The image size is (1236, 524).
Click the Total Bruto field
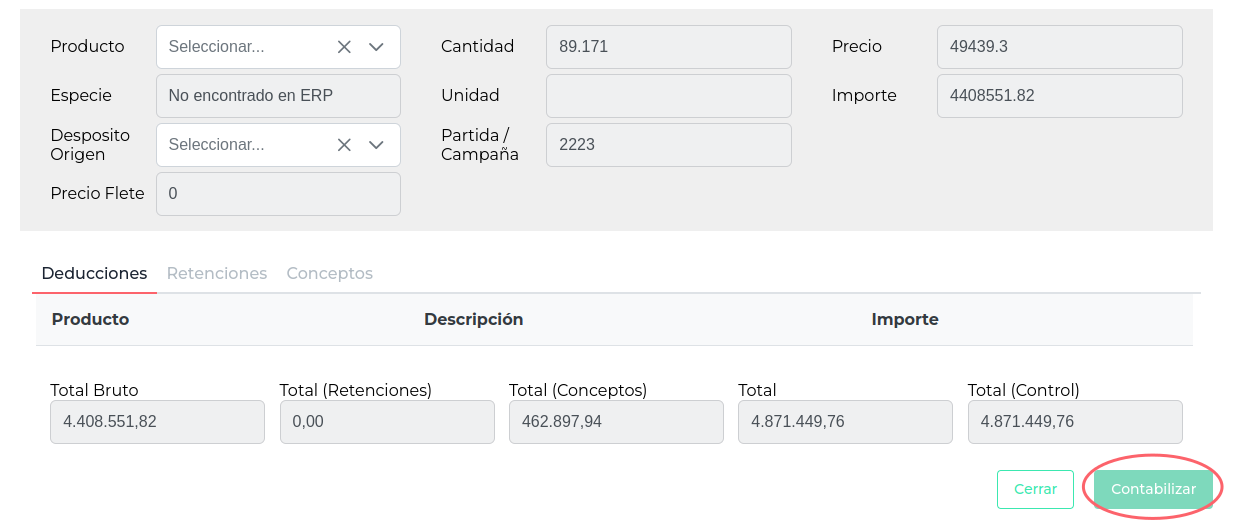click(x=157, y=422)
